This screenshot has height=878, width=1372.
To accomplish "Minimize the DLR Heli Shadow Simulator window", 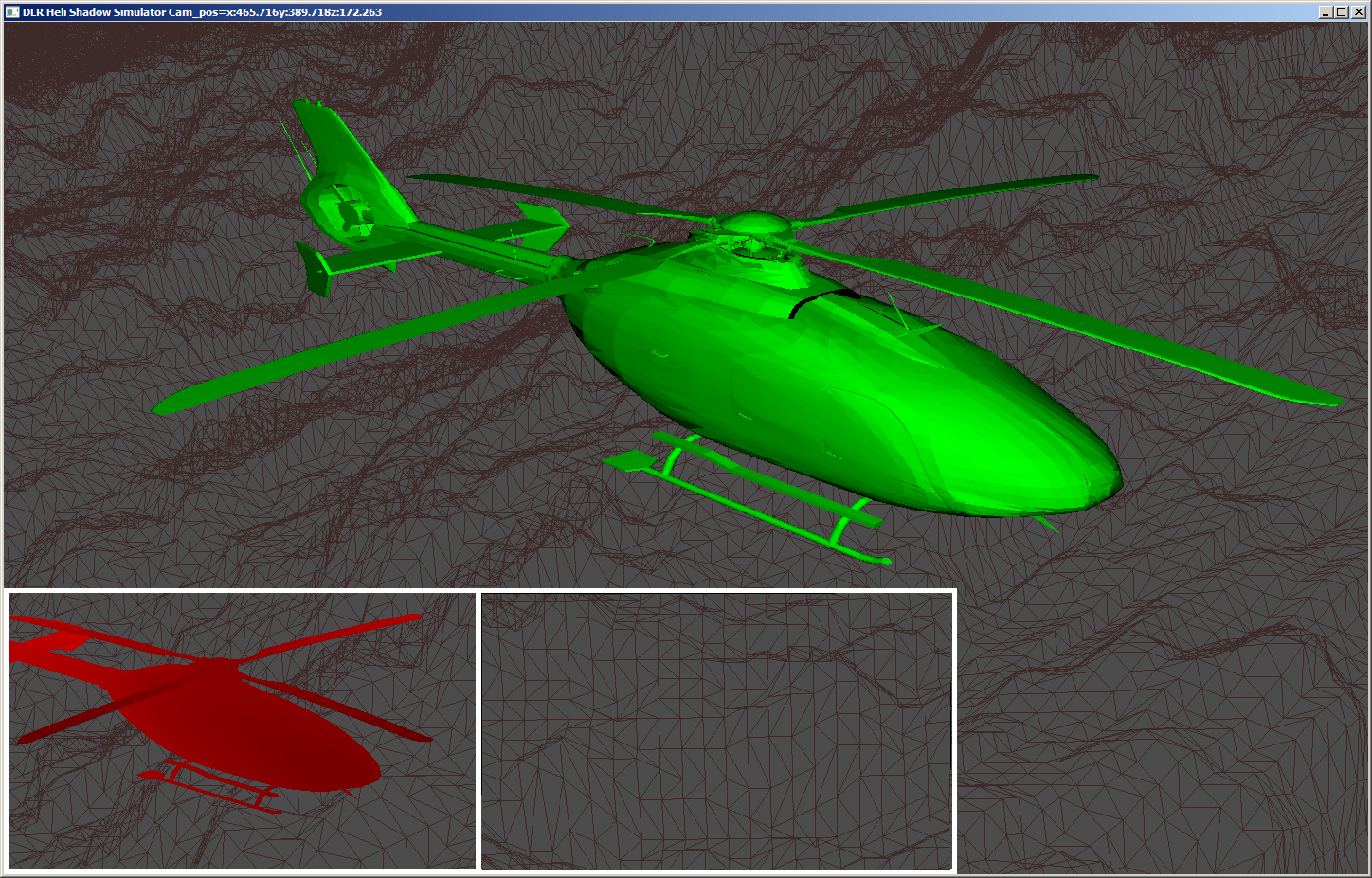I will click(x=1326, y=12).
